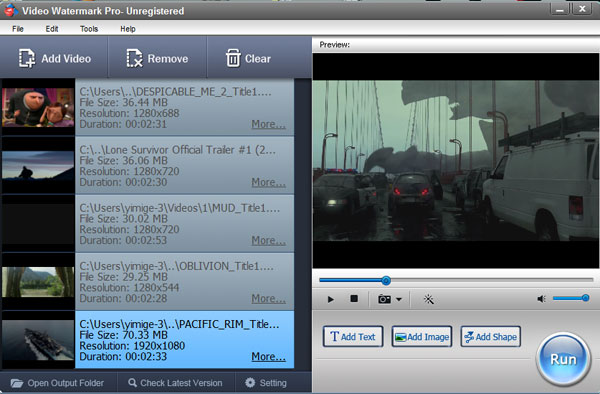Open Setting with gear icon
Viewport: 600px width, 394px height.
[266, 383]
